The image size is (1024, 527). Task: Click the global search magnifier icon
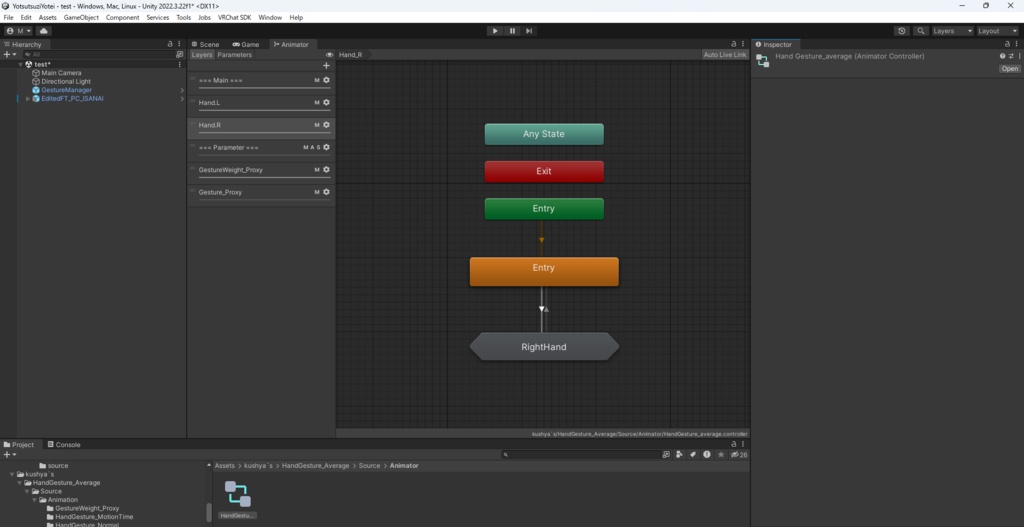921,31
